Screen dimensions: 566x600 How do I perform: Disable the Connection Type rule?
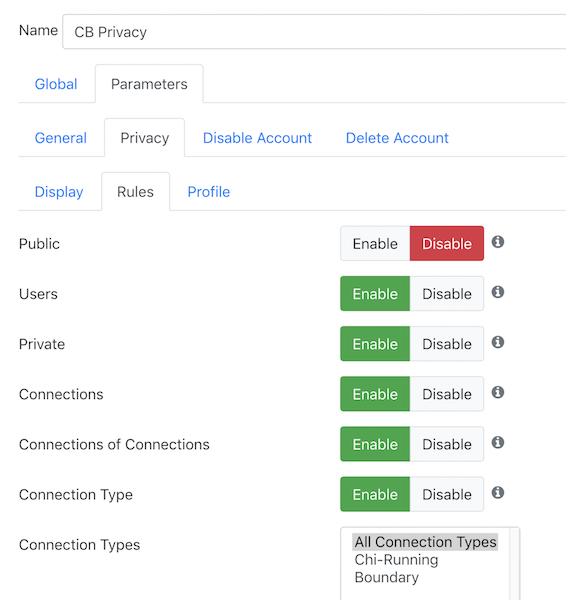click(x=447, y=494)
